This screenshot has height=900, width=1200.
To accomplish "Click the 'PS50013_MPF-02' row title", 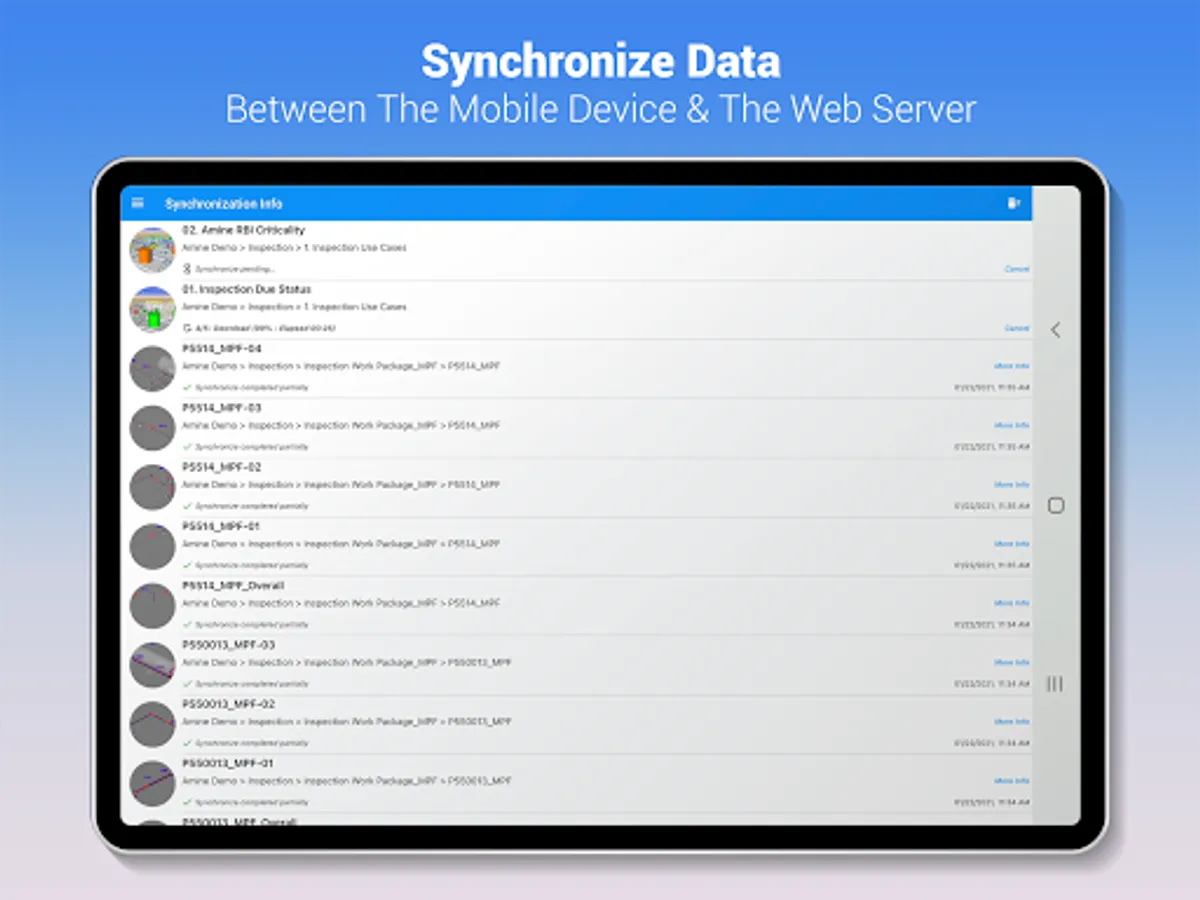I will click(228, 704).
